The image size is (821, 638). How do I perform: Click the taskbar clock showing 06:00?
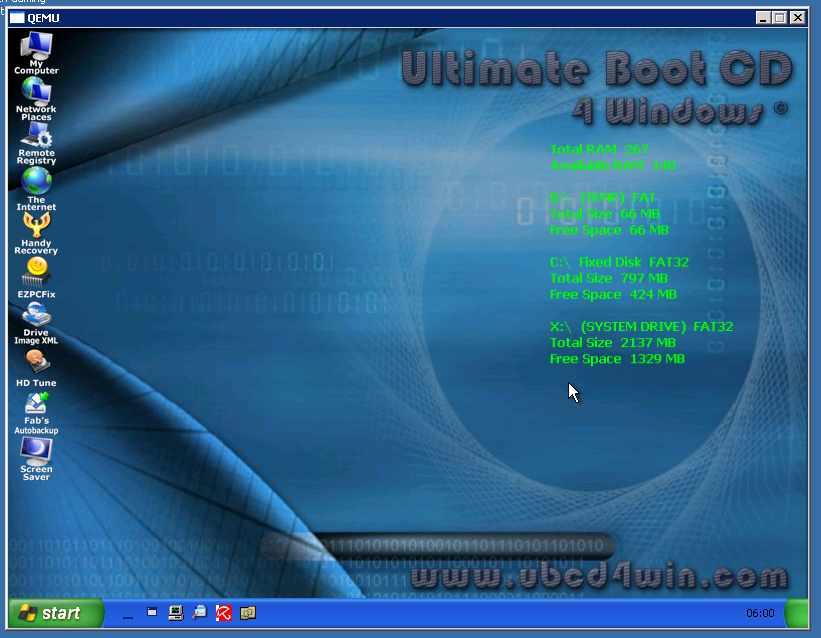760,613
